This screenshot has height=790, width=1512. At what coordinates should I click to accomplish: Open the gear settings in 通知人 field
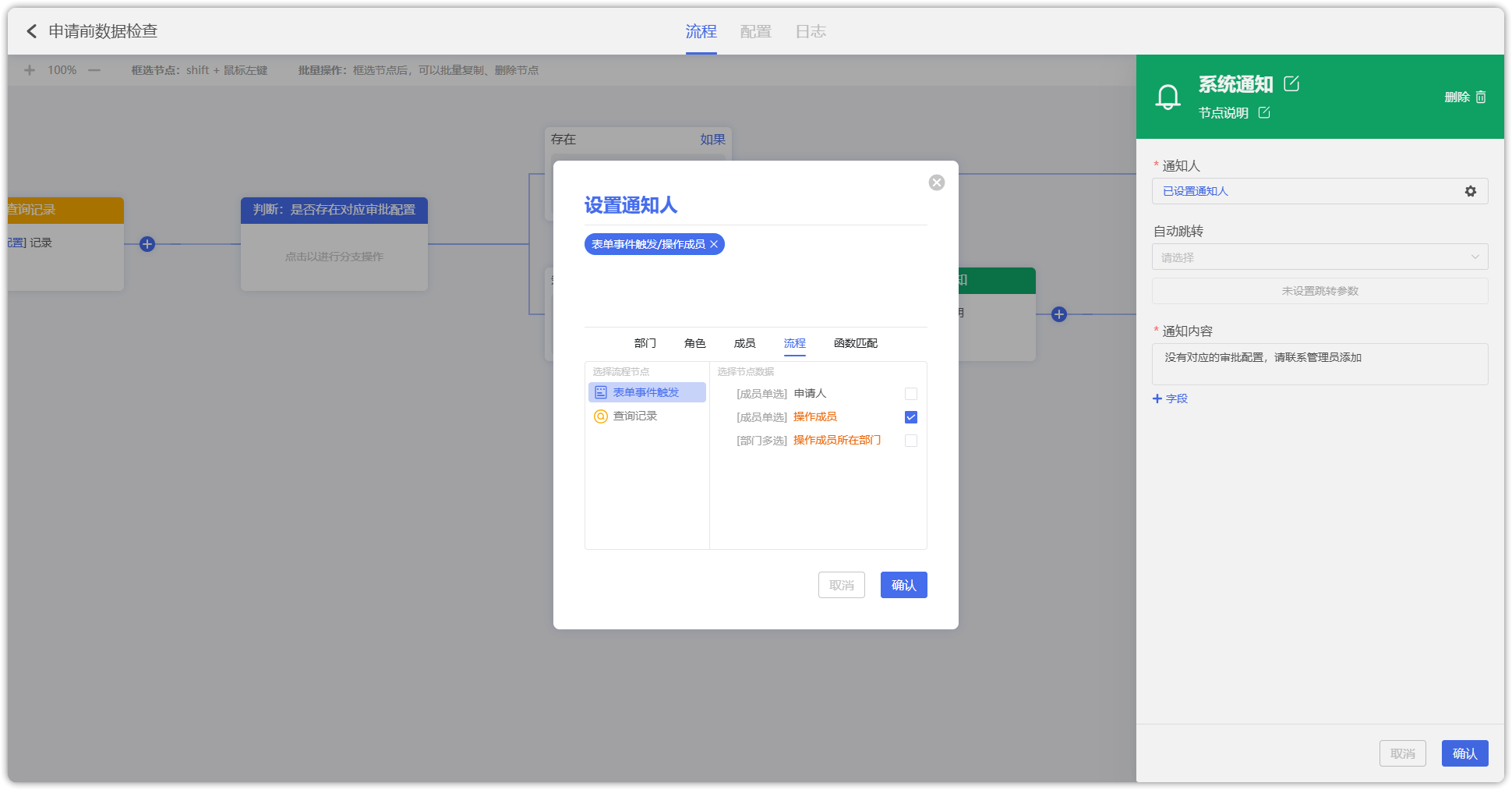tap(1470, 191)
